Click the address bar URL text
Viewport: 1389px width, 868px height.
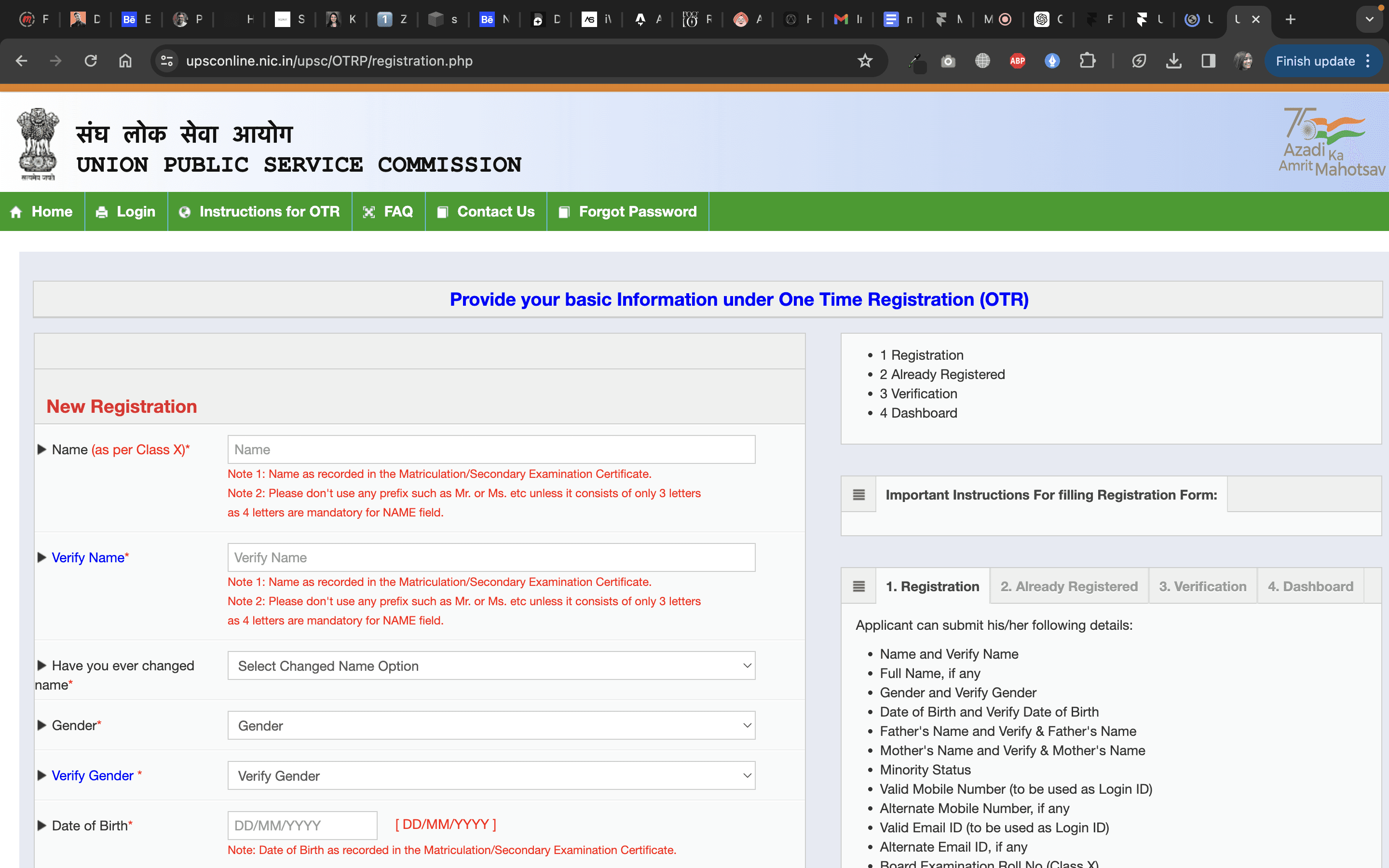coord(329,61)
